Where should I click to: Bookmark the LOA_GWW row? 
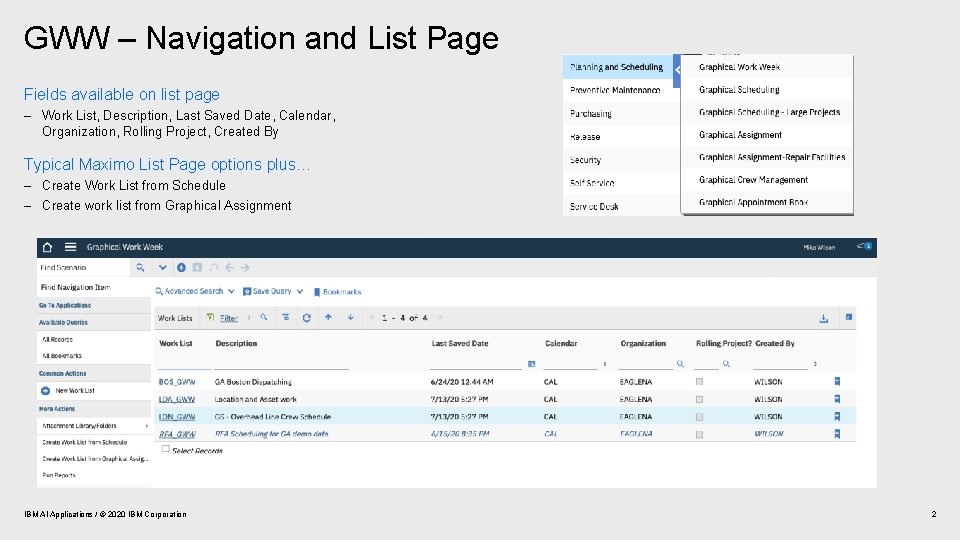[837, 399]
